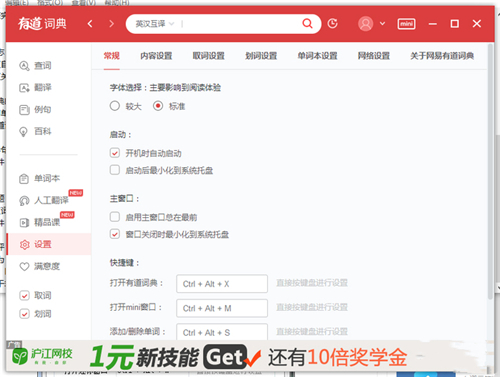500x377 pixels.
Task: Close the Youdao Dictionary window
Action: pos(477,24)
